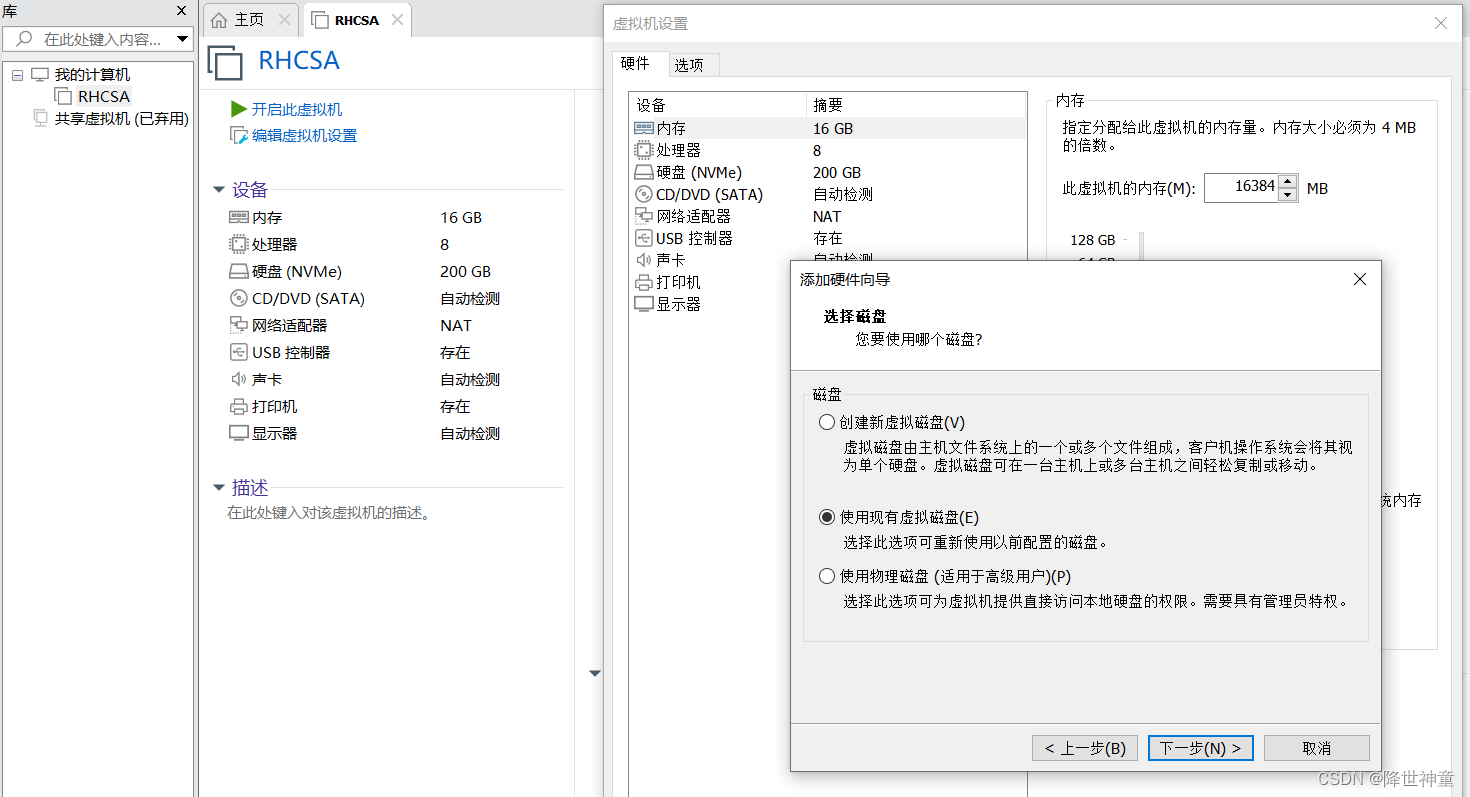Open the library search dropdown arrow
The image size is (1470, 797).
182,39
